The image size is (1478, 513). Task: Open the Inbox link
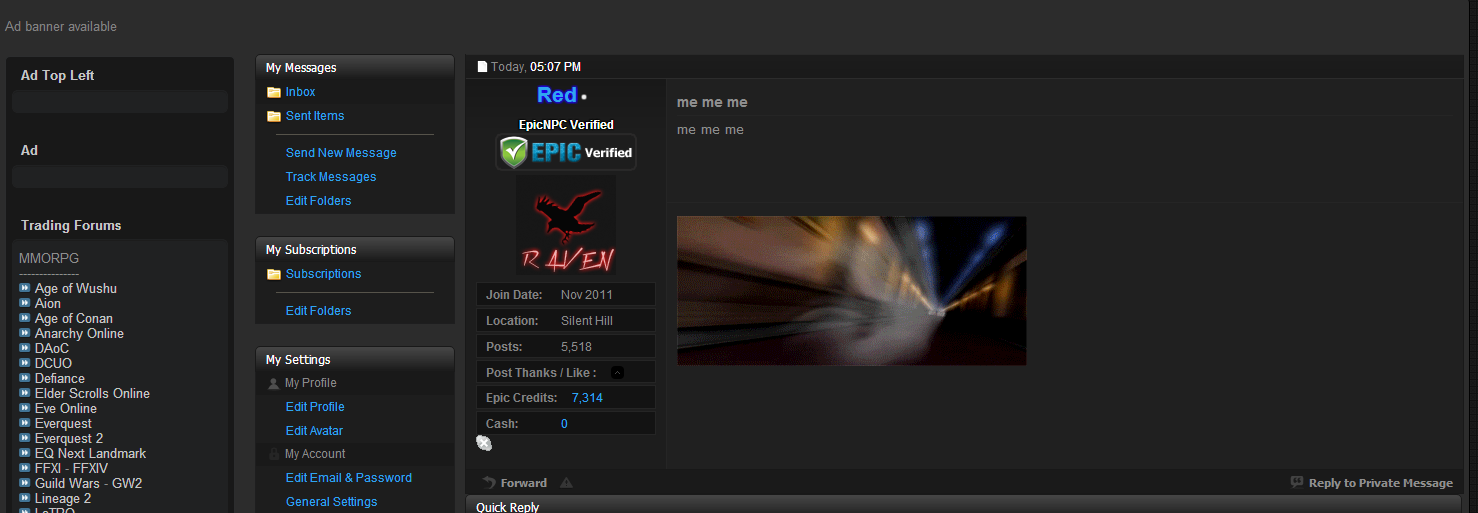pyautogui.click(x=300, y=92)
